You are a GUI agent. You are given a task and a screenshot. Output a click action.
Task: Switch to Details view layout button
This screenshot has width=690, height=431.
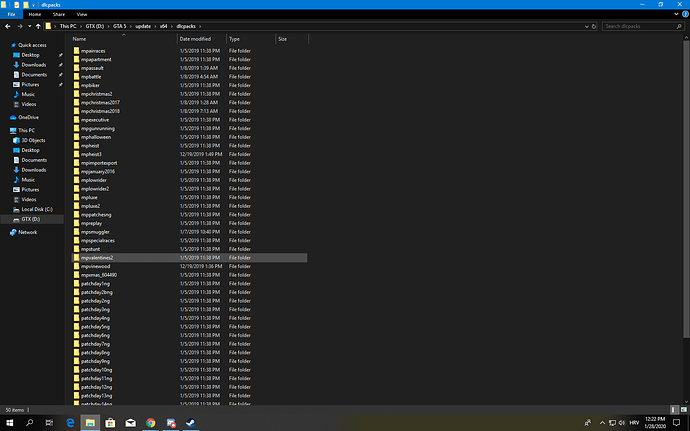pyautogui.click(x=674, y=410)
